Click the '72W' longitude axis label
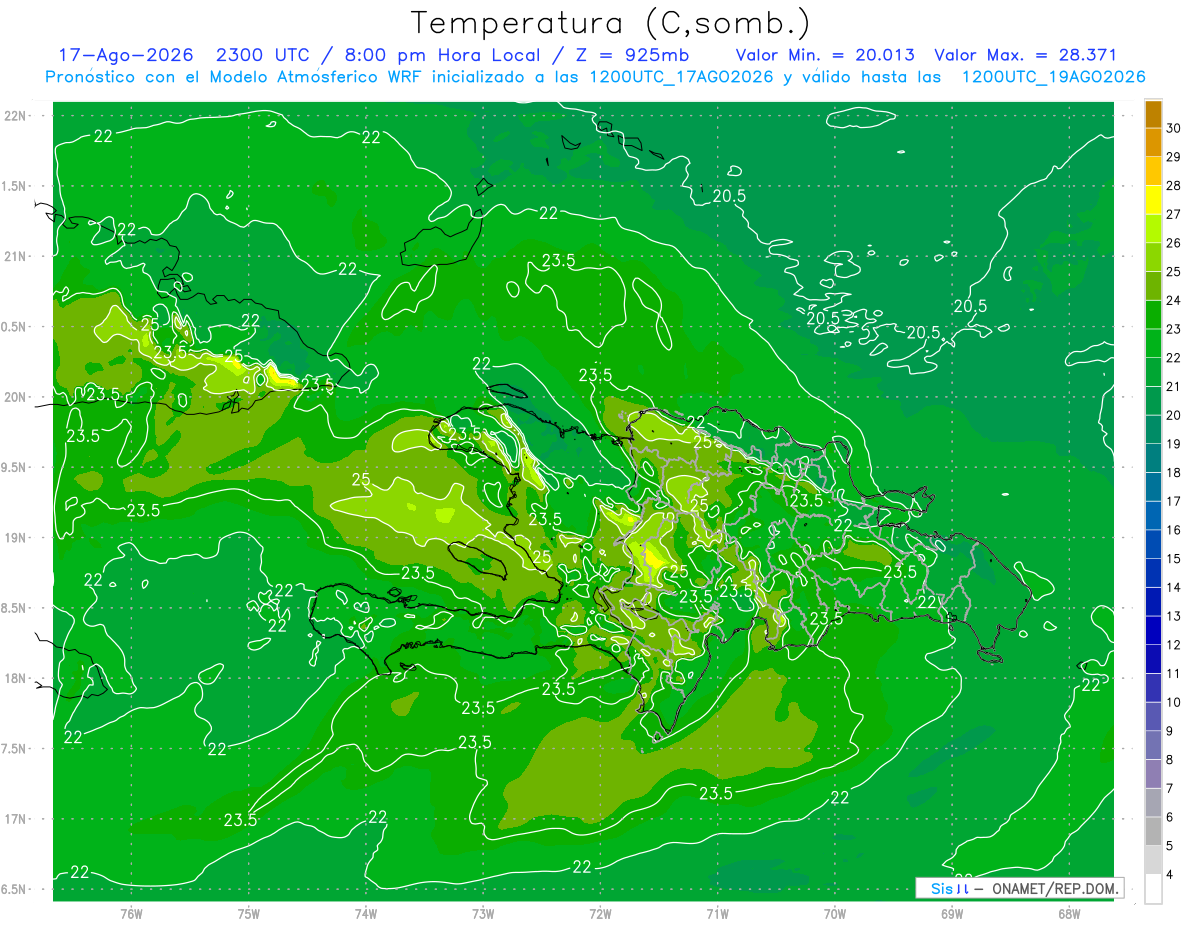 (600, 914)
